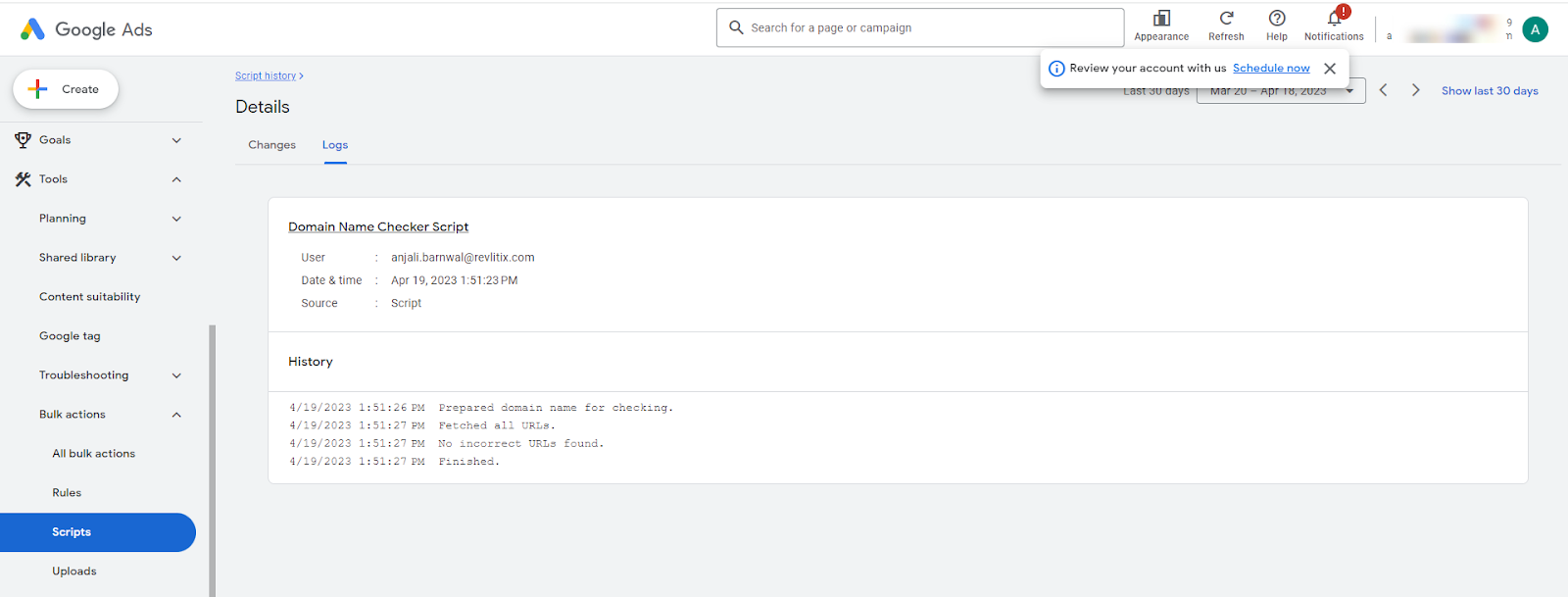Click user email anjali.barnwal@revlitix.com
This screenshot has height=597, width=1568.
click(463, 258)
